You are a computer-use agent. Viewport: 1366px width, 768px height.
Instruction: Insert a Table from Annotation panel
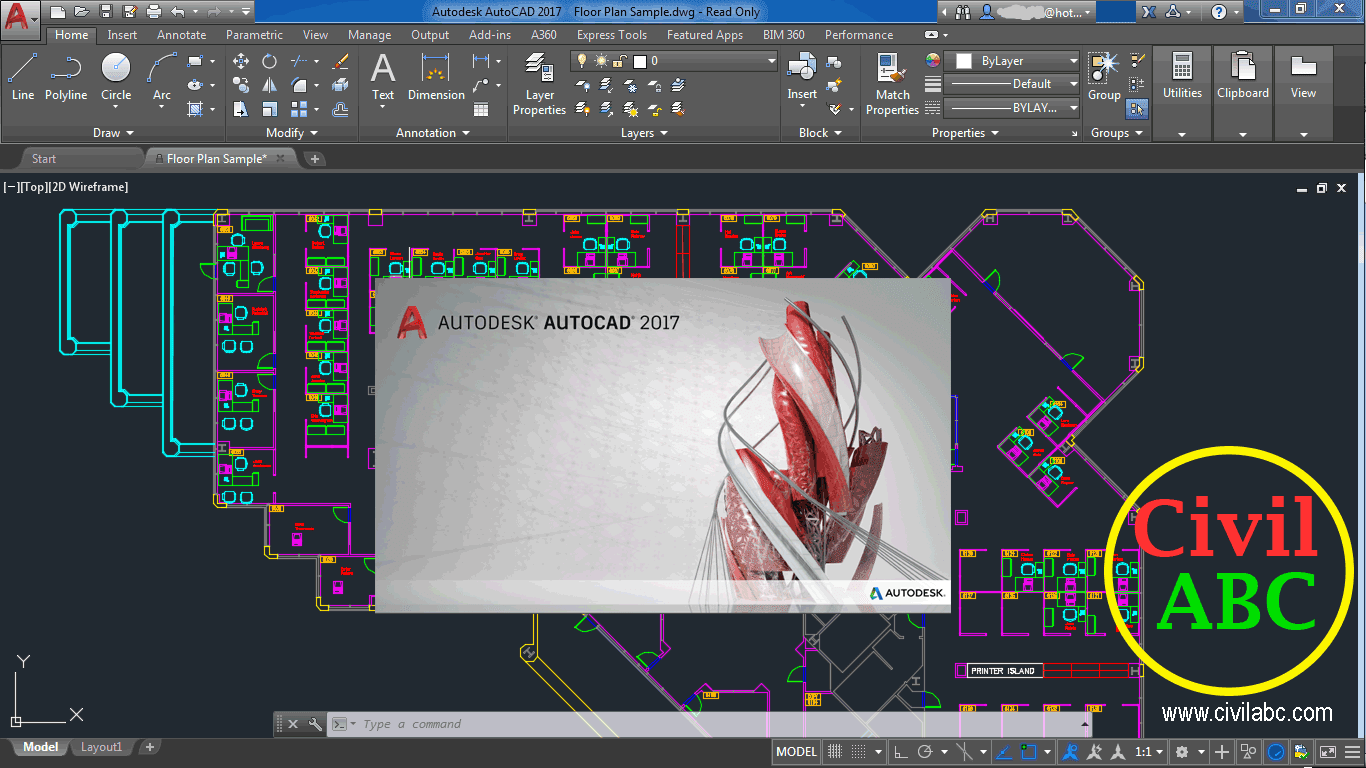481,109
